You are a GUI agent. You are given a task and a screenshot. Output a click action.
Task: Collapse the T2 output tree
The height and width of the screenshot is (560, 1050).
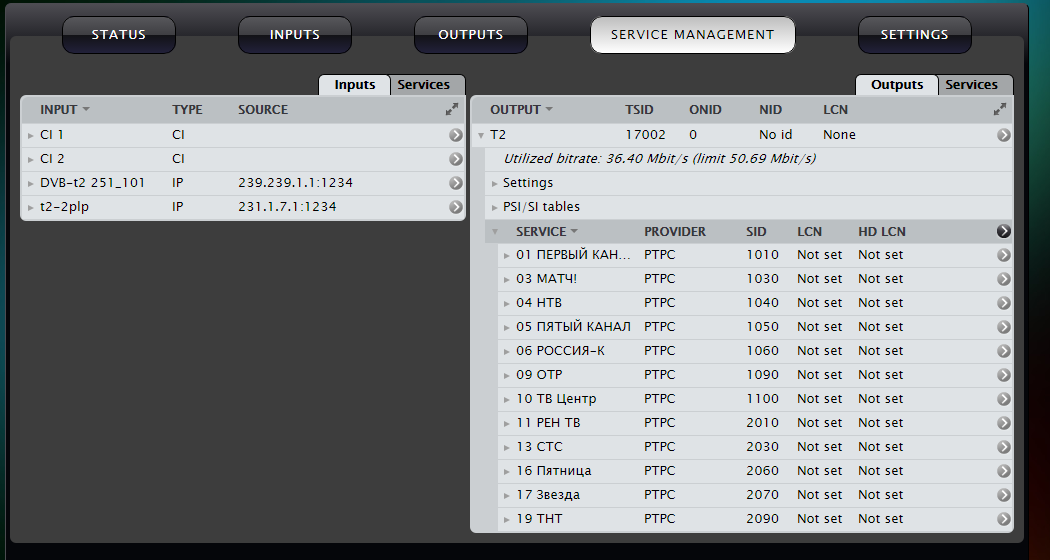pos(481,135)
